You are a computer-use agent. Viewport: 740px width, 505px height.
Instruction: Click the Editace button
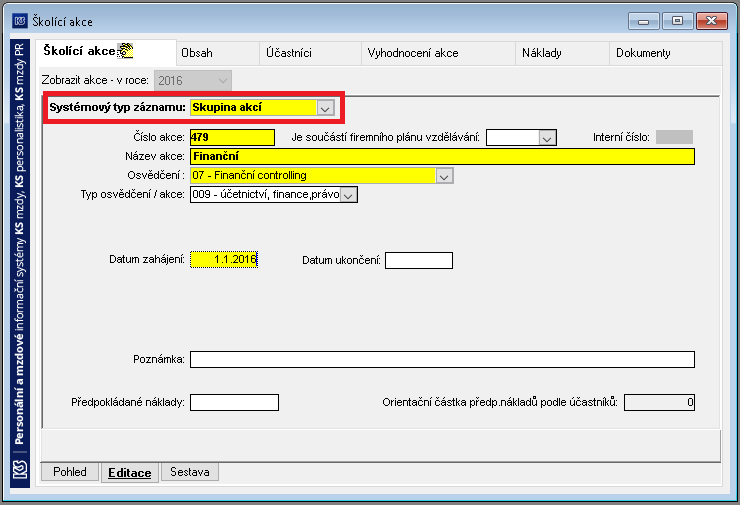click(130, 472)
